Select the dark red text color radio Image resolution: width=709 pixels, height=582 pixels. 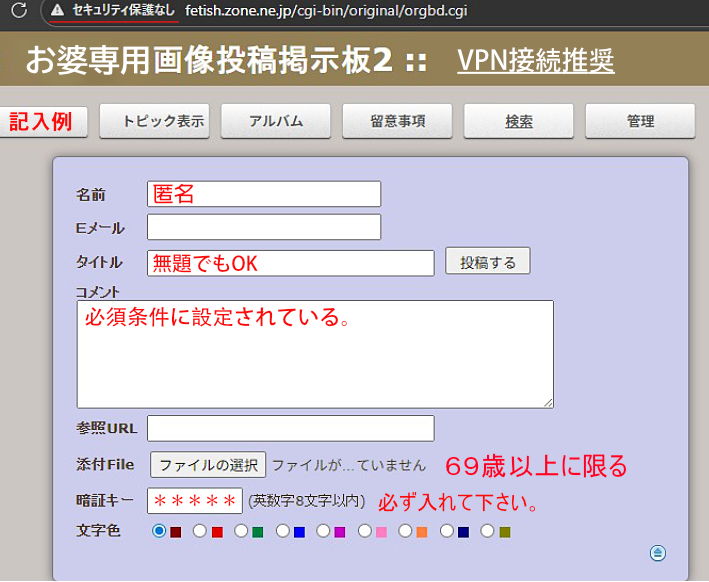[159, 531]
